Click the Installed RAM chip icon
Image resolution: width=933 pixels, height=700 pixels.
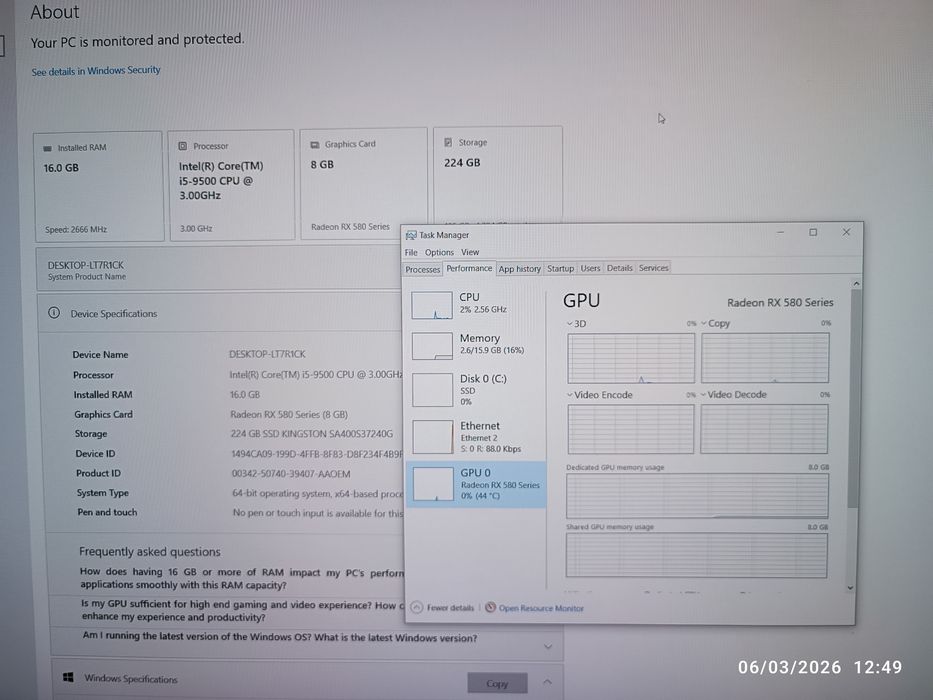point(48,148)
